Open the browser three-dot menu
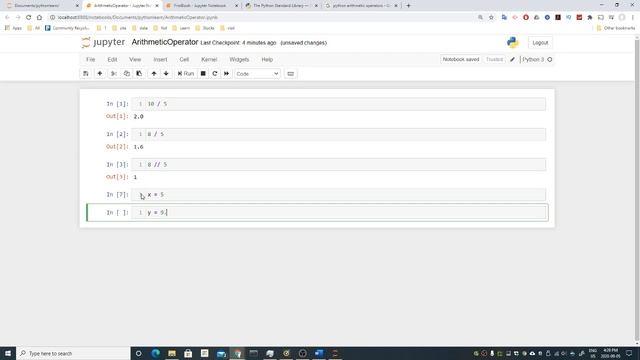 pos(633,18)
